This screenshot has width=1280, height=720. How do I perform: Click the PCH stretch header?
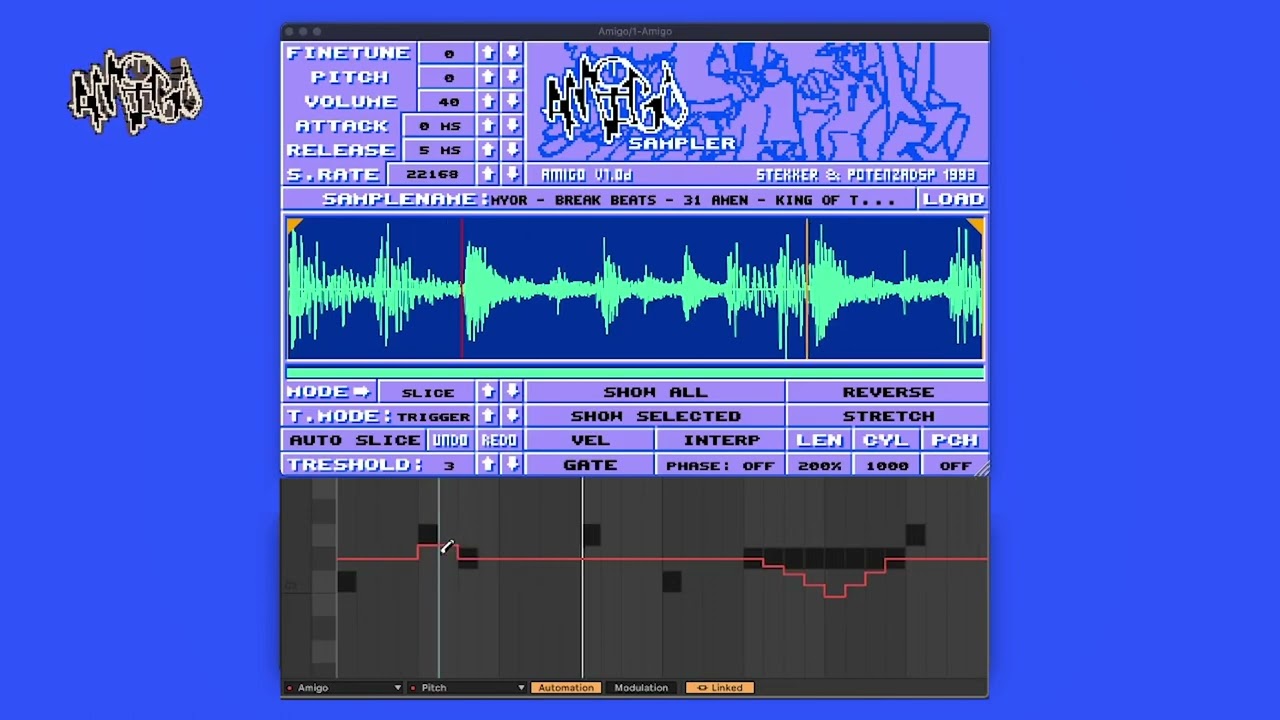[x=954, y=440]
